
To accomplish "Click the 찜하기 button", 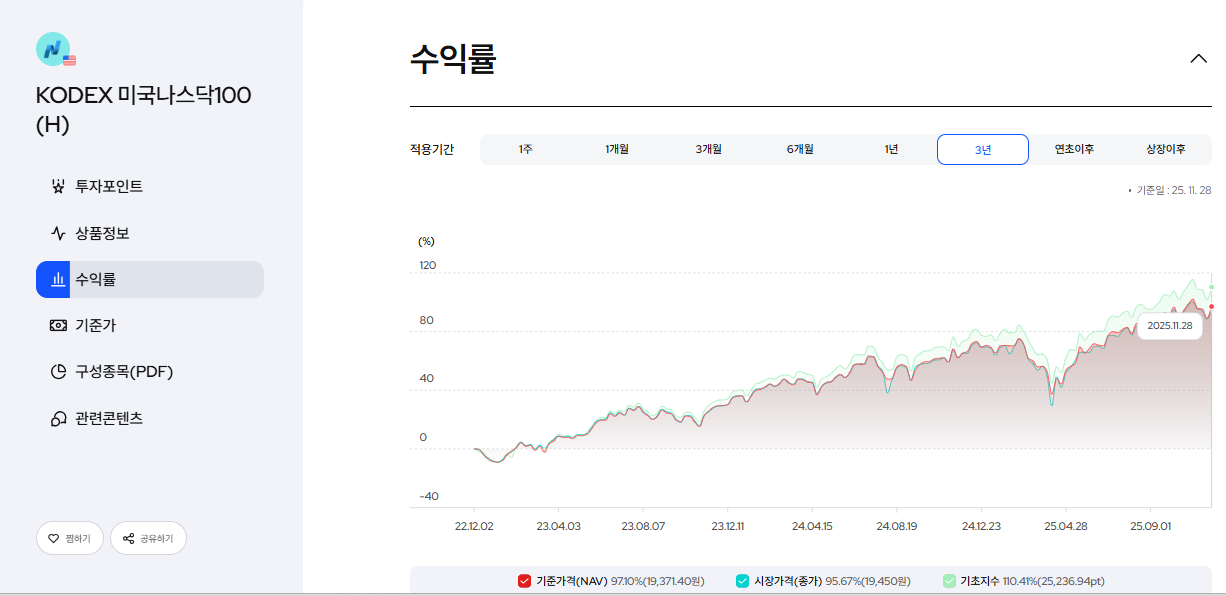I will coord(69,538).
